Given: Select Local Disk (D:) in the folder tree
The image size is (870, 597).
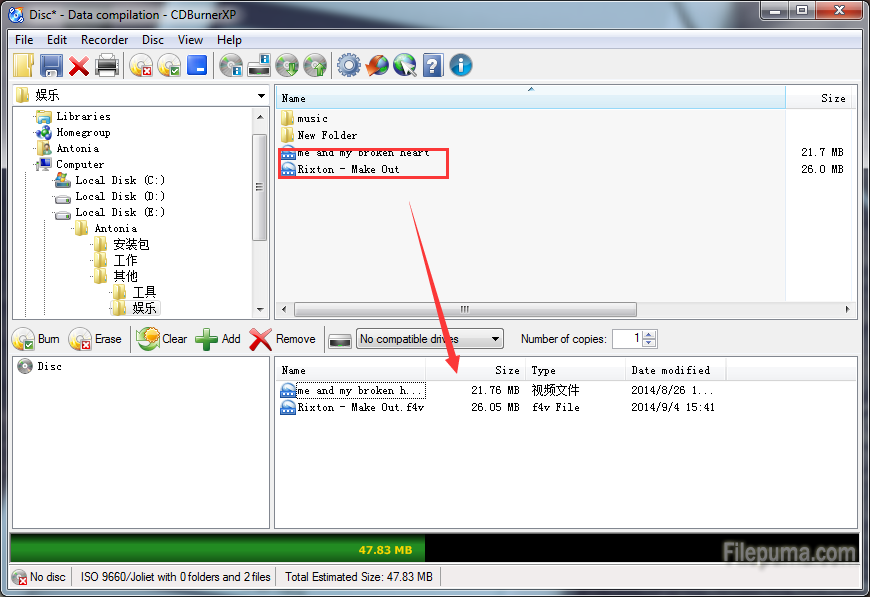Looking at the screenshot, I should [119, 196].
